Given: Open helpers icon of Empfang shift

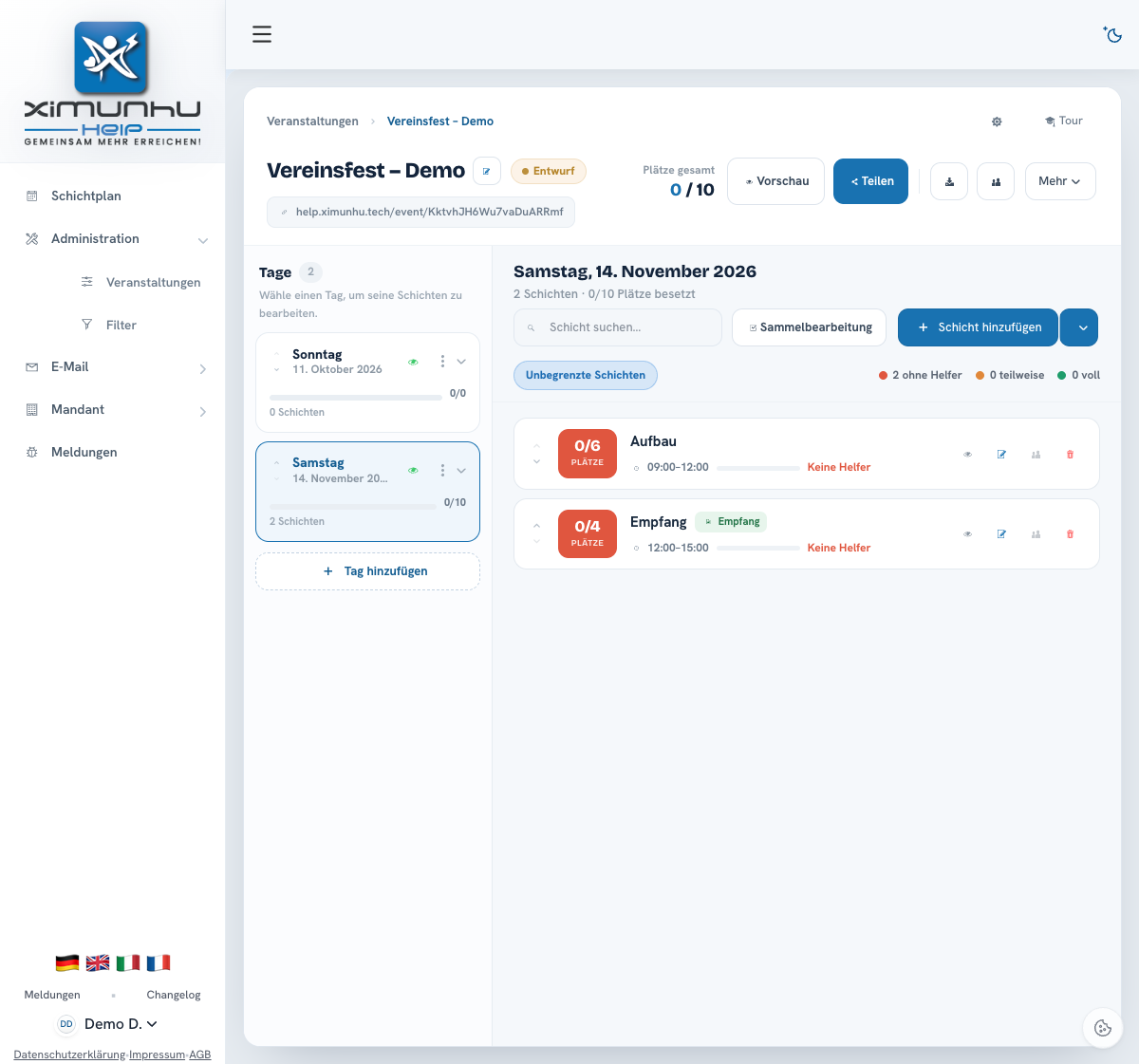Looking at the screenshot, I should (x=1036, y=534).
